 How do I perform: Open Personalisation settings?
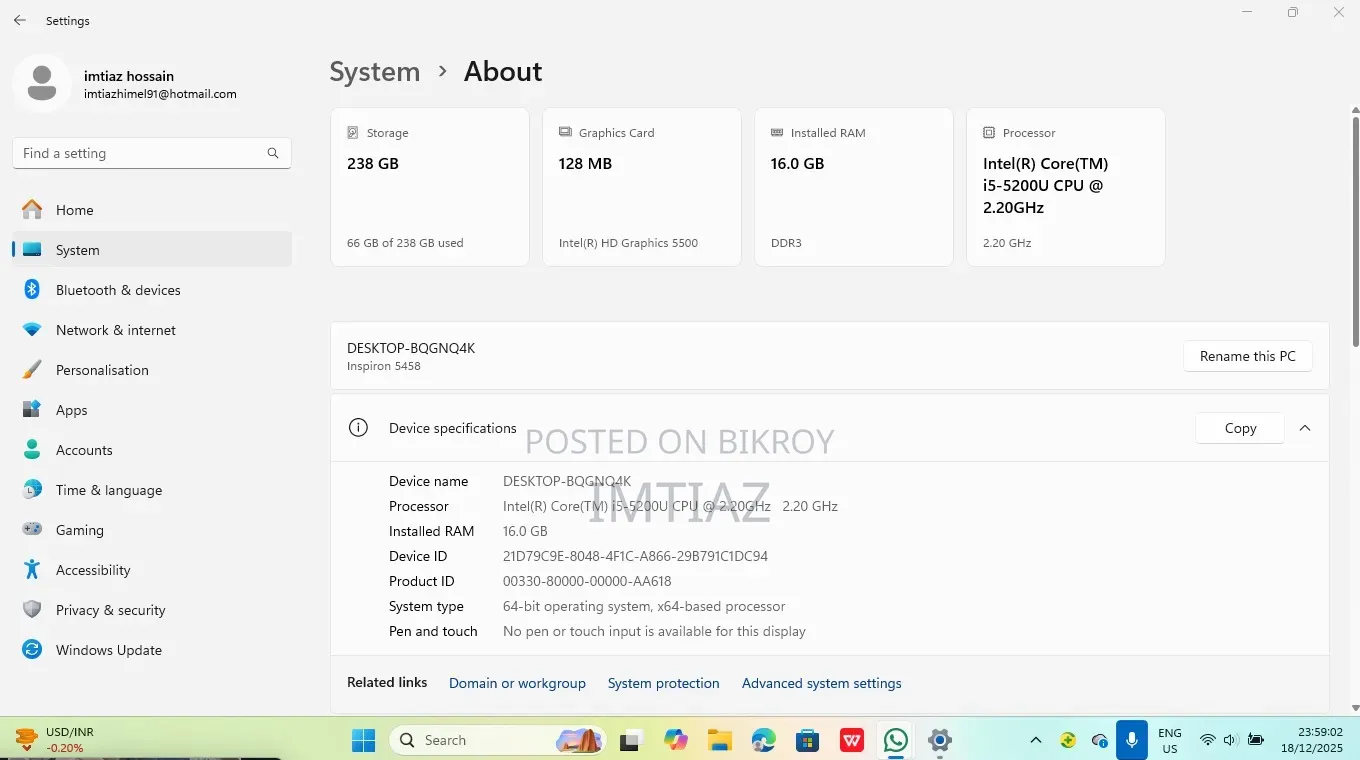(152, 370)
